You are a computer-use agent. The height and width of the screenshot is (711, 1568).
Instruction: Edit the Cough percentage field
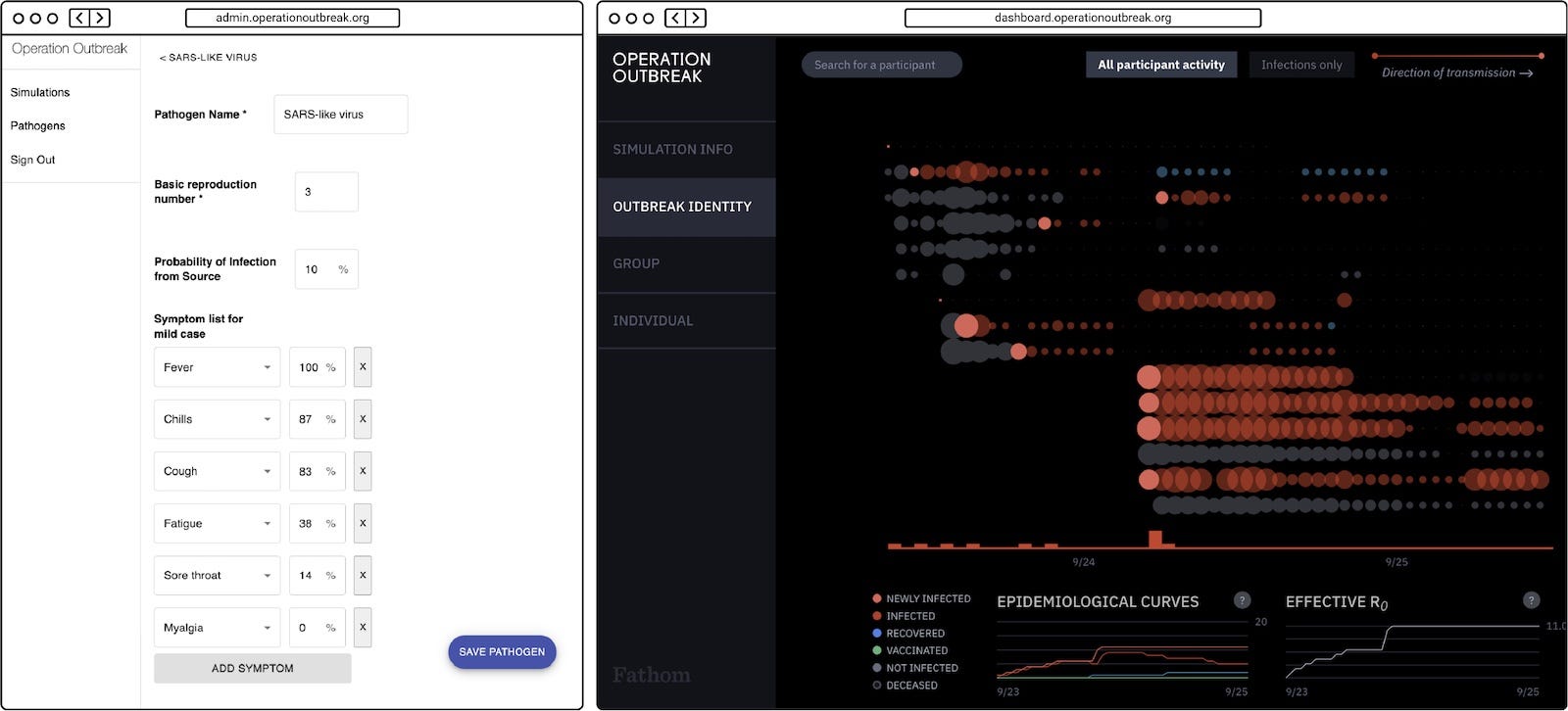coord(317,471)
